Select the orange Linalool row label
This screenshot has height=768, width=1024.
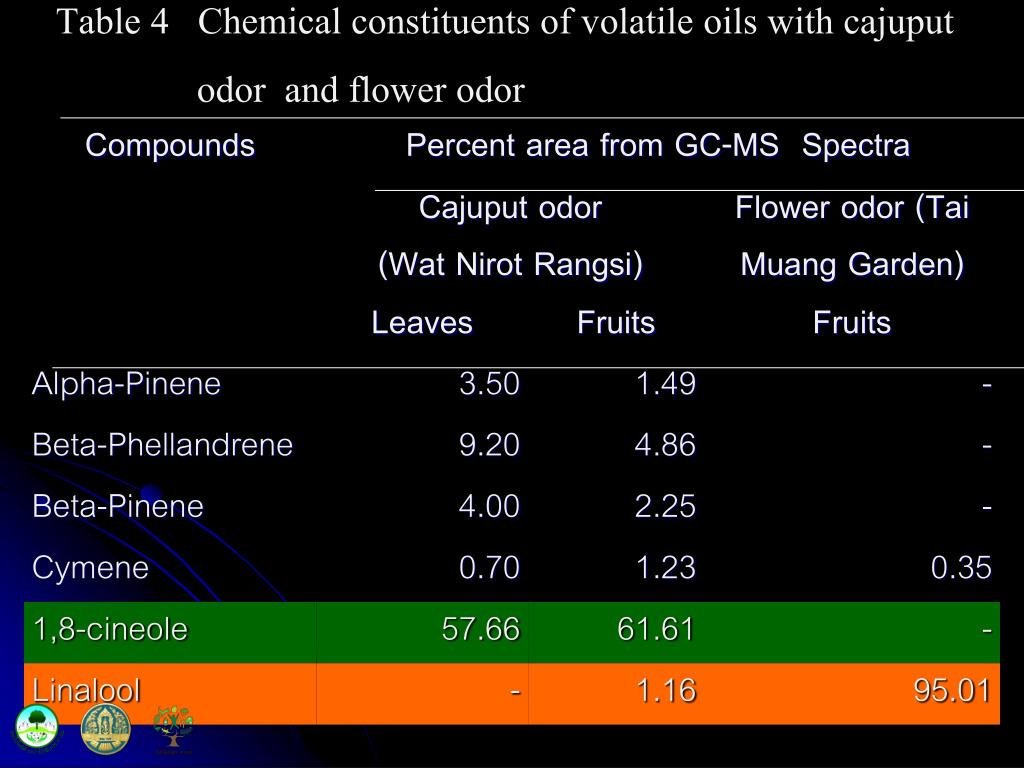click(86, 690)
